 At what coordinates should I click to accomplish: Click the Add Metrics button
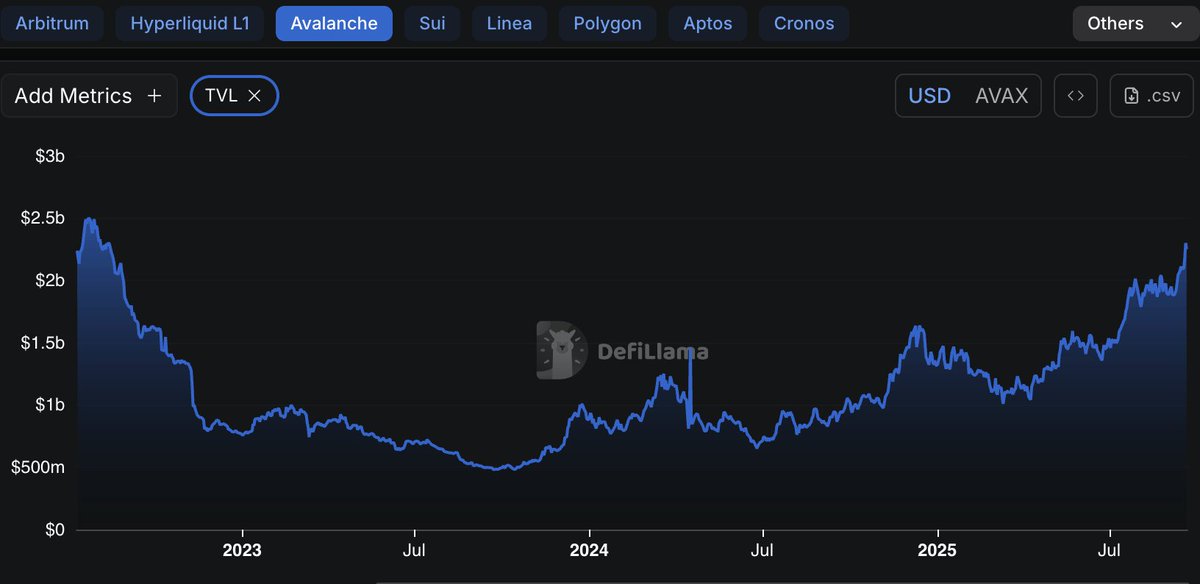[x=89, y=96]
